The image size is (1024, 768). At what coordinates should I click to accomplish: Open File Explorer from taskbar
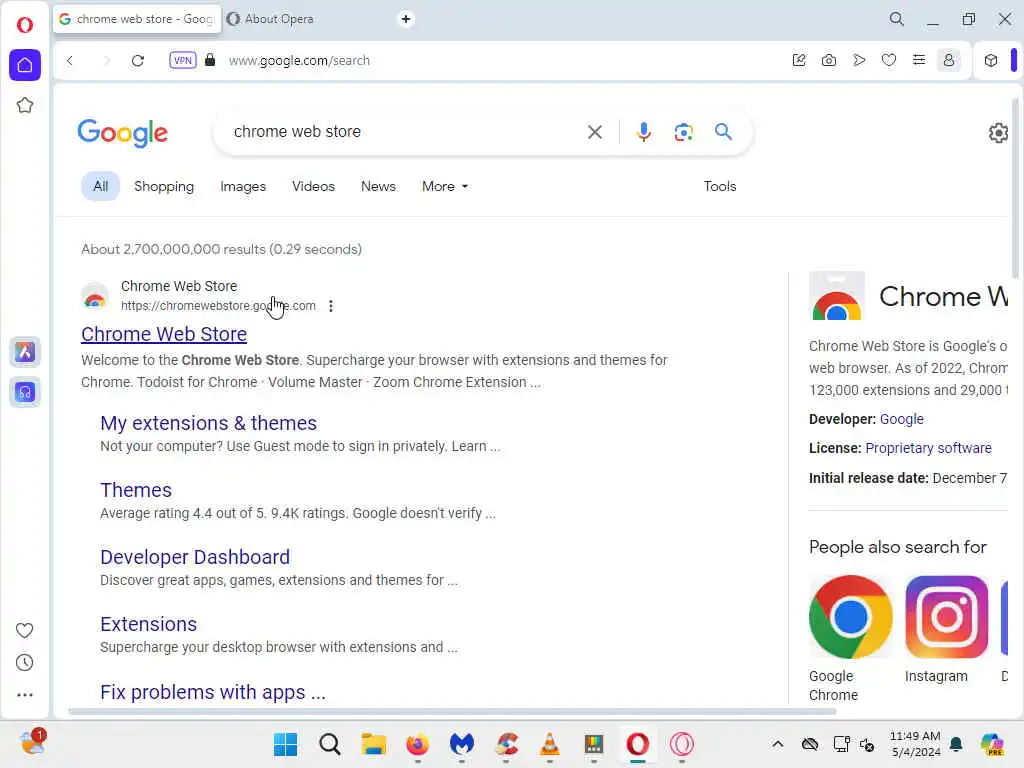click(x=374, y=744)
